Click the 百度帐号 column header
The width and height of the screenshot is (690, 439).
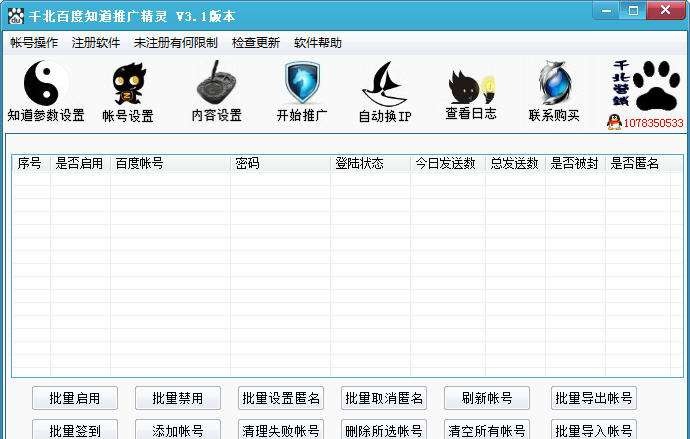pyautogui.click(x=170, y=164)
